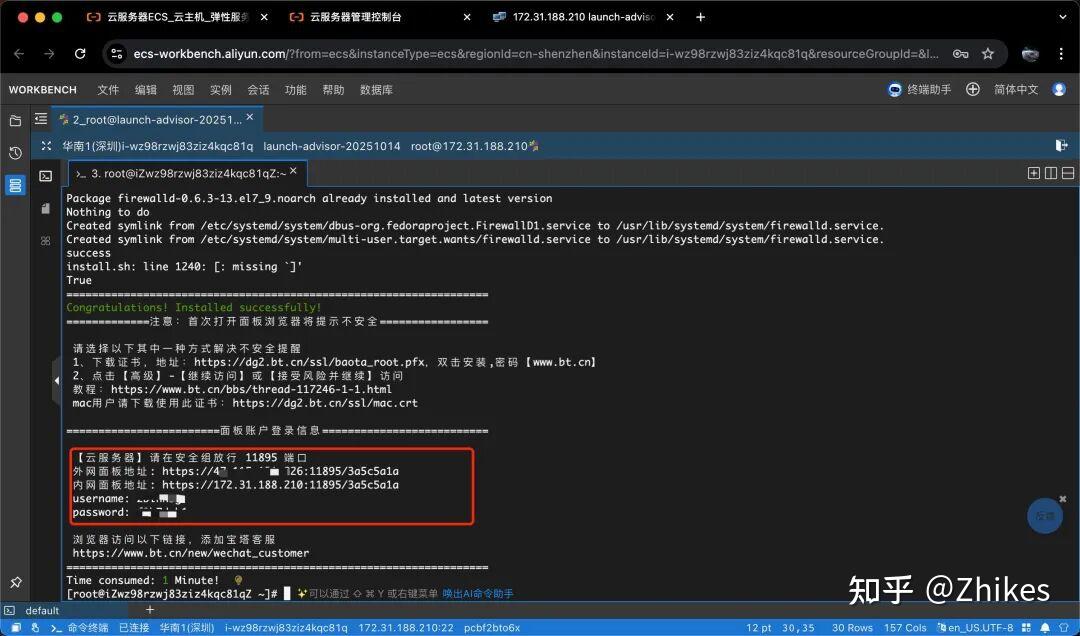1080x636 pixels.
Task: Click the fullscreen expand arrows icon
Action: 46,146
